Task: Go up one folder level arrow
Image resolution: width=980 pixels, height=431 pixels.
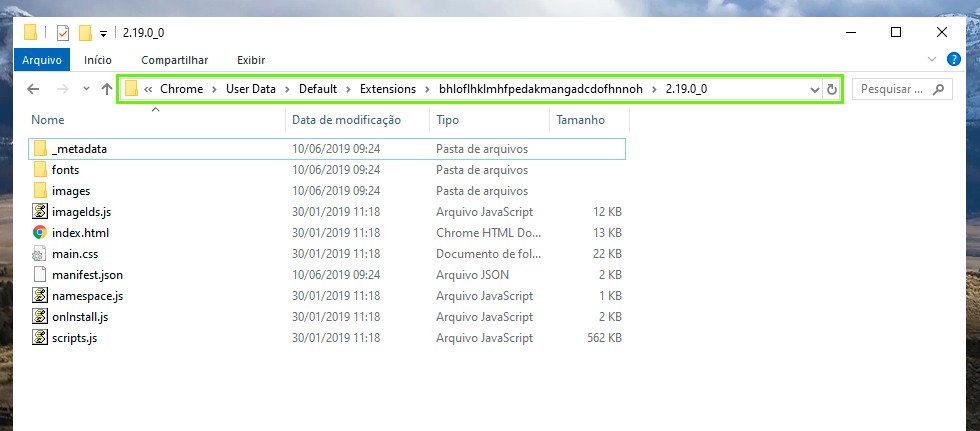Action: click(107, 90)
